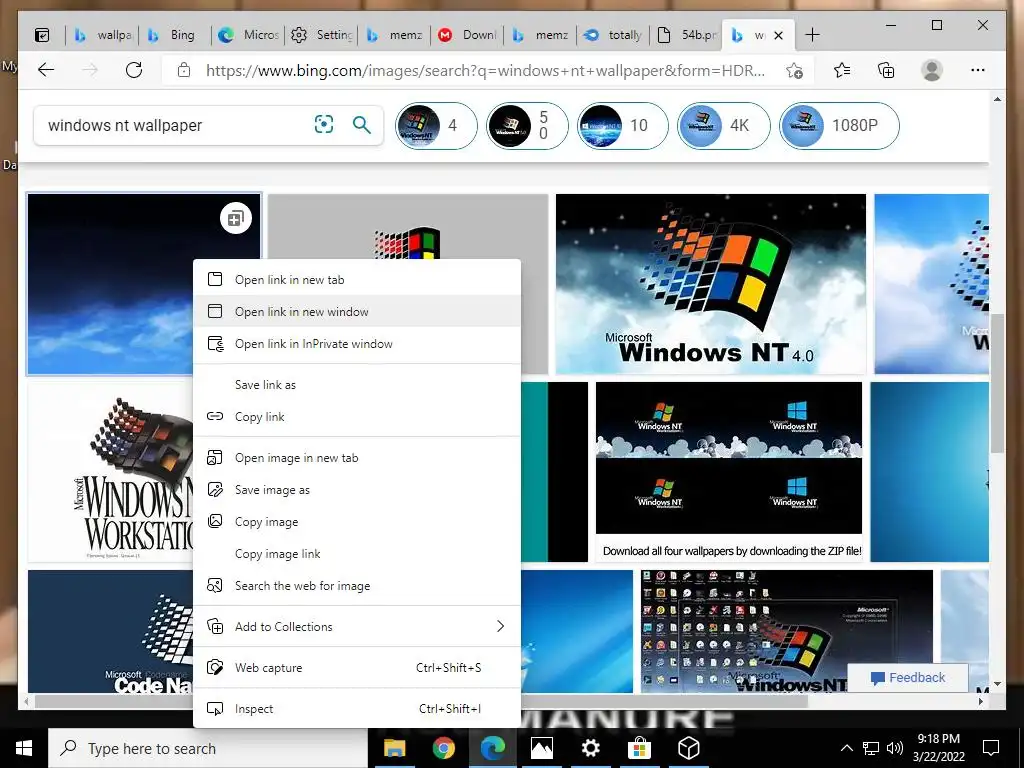The image size is (1024, 768).
Task: Select Copy link in context menu
Action: click(357, 417)
